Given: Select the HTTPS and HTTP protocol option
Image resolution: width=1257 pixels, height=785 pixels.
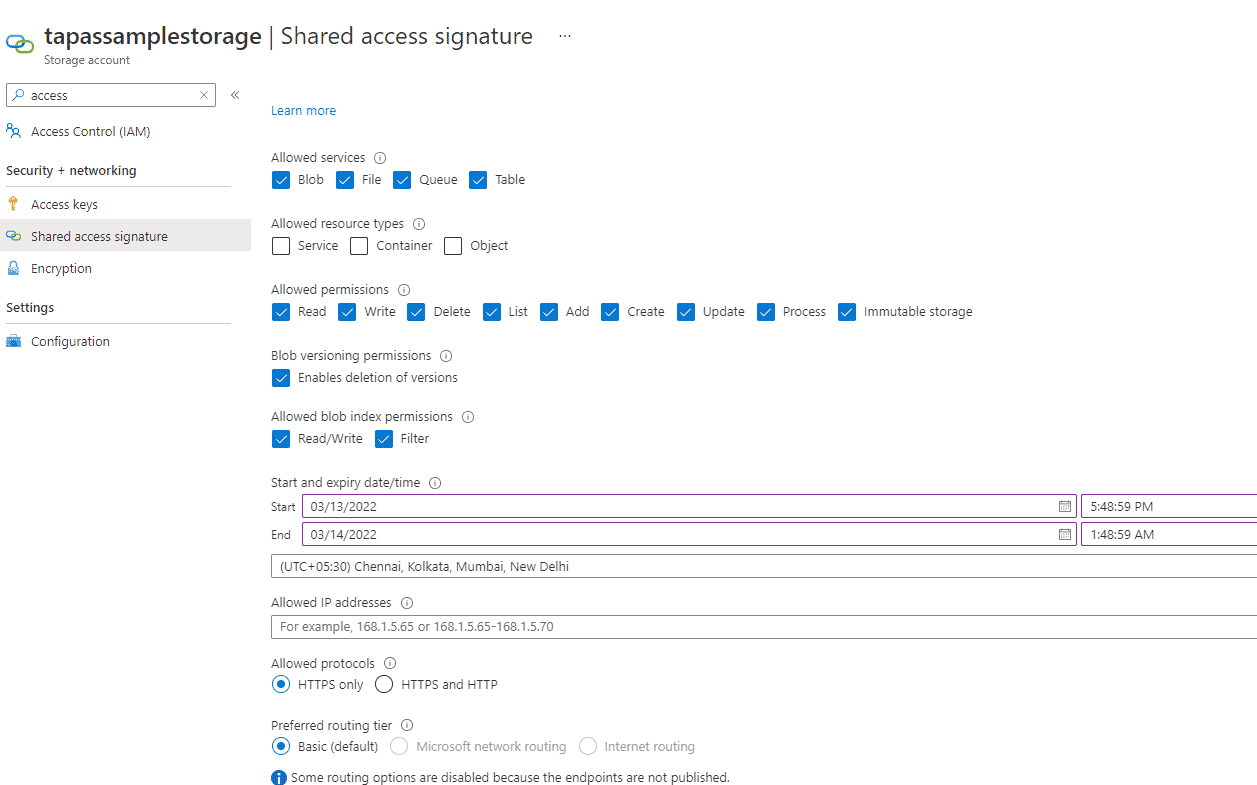Looking at the screenshot, I should pyautogui.click(x=383, y=684).
